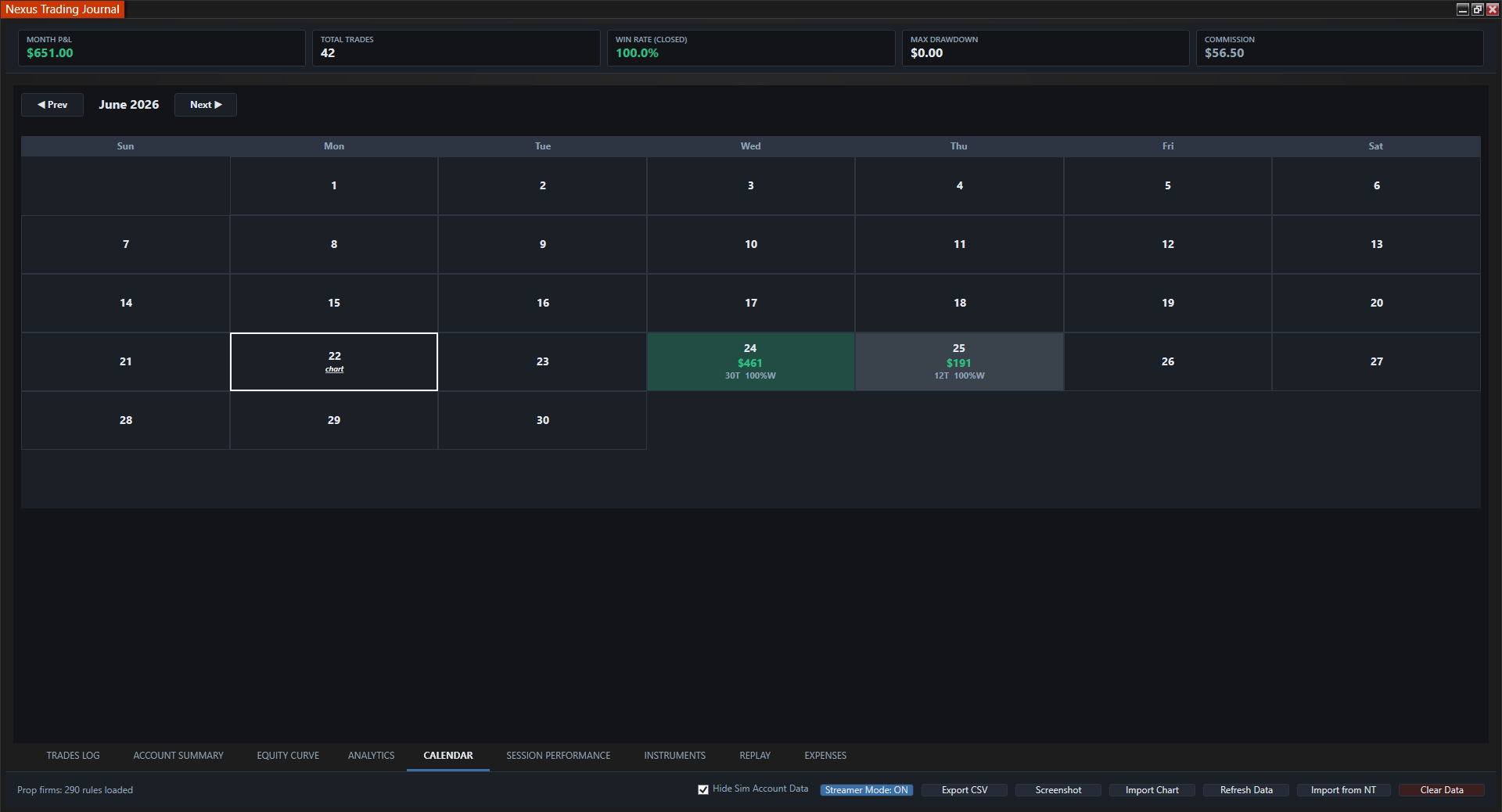The height and width of the screenshot is (812, 1502).
Task: Click the June 2026 month label
Action: tap(129, 105)
